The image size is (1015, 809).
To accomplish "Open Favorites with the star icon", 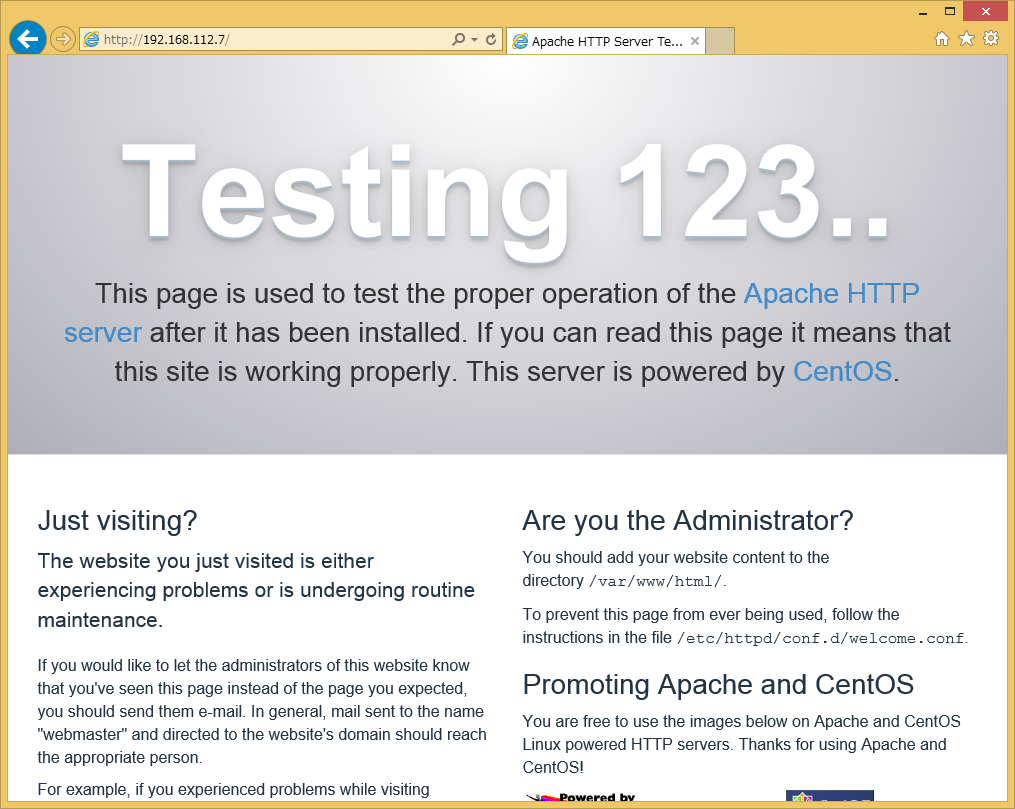I will coord(966,39).
